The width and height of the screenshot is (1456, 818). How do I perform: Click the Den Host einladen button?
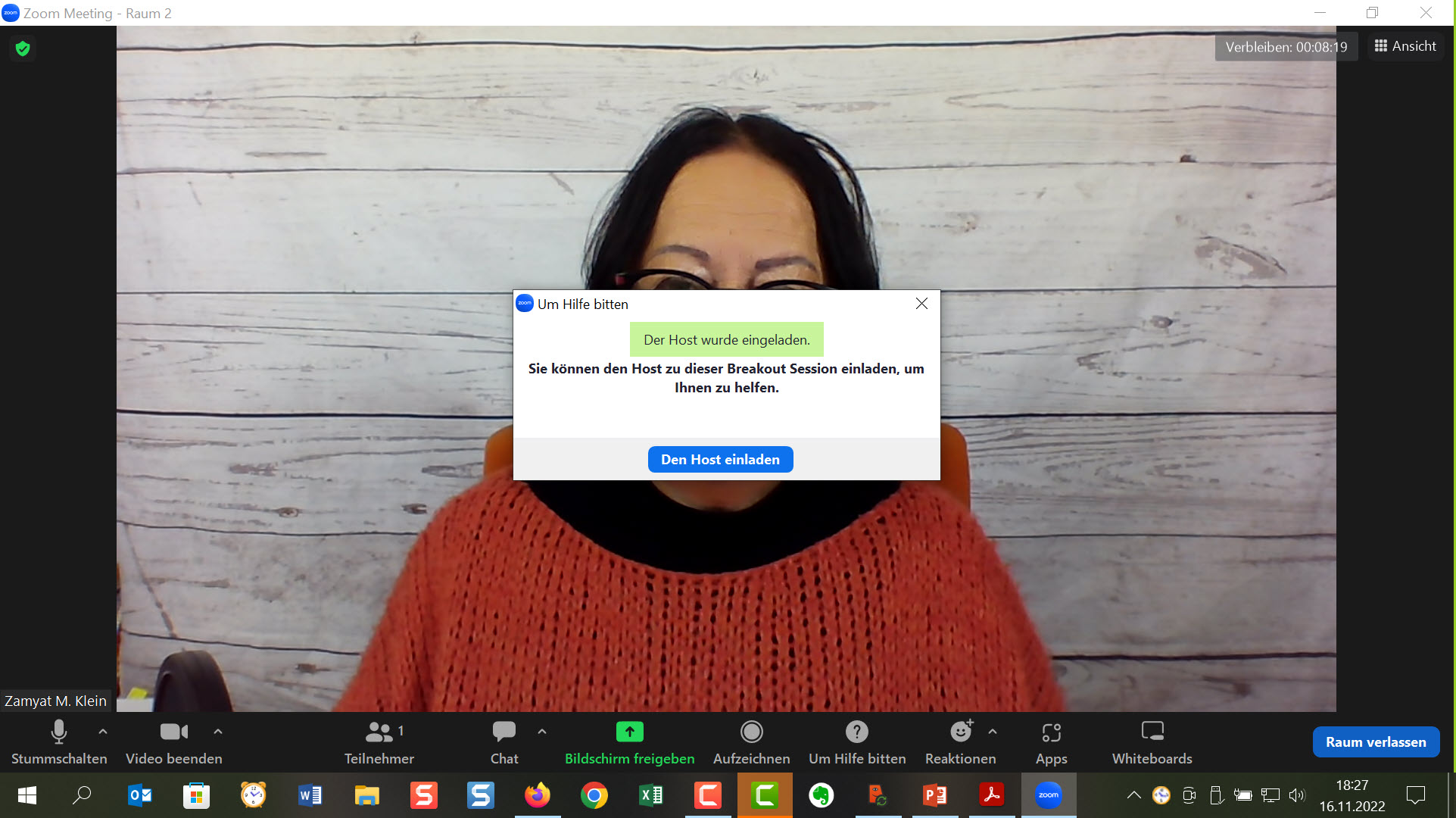point(720,459)
